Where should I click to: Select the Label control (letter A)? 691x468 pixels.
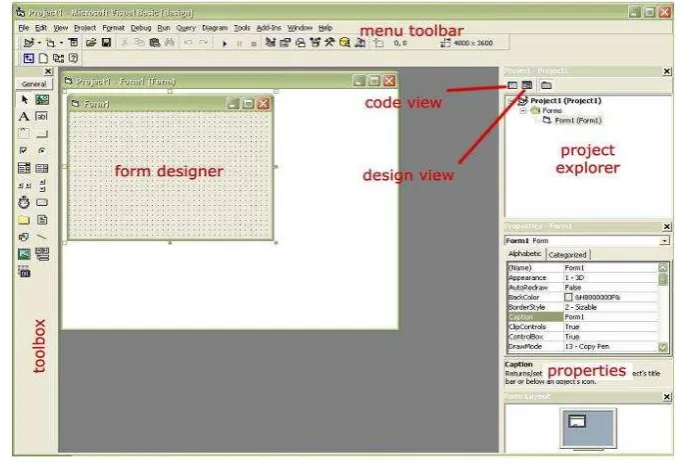pyautogui.click(x=24, y=116)
